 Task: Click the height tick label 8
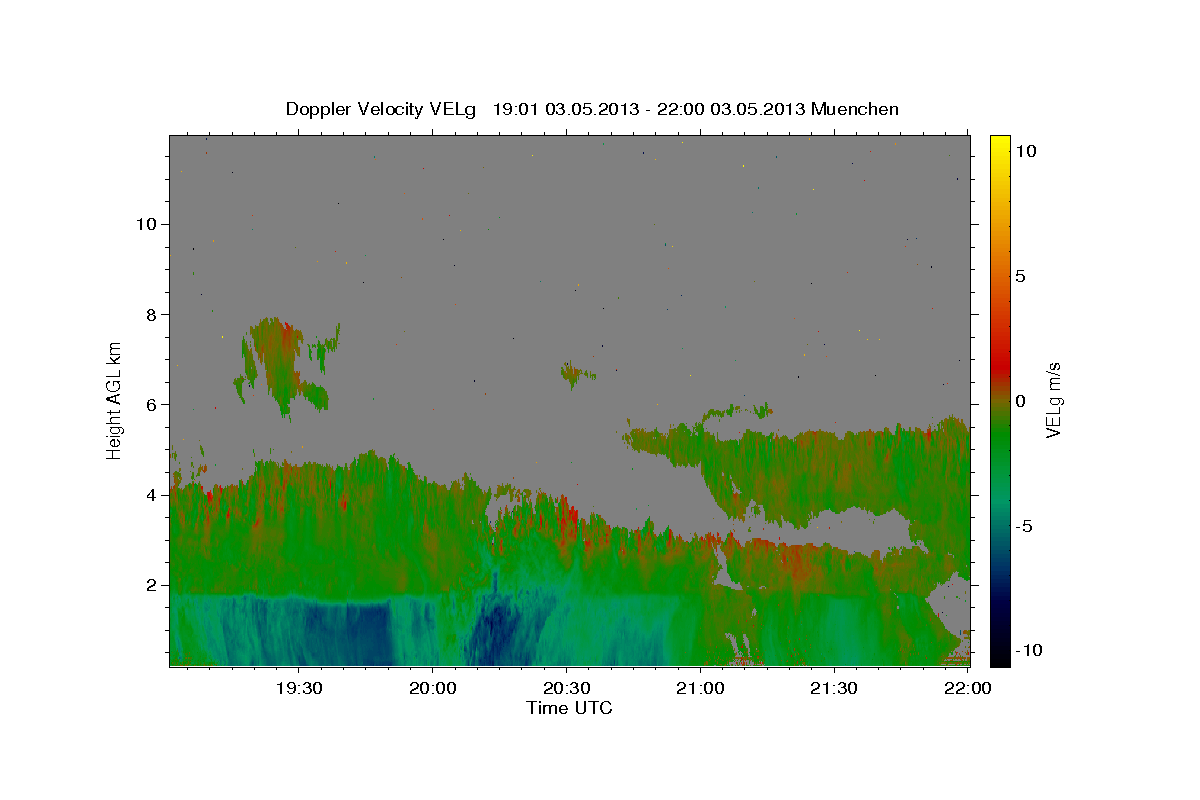click(x=152, y=314)
